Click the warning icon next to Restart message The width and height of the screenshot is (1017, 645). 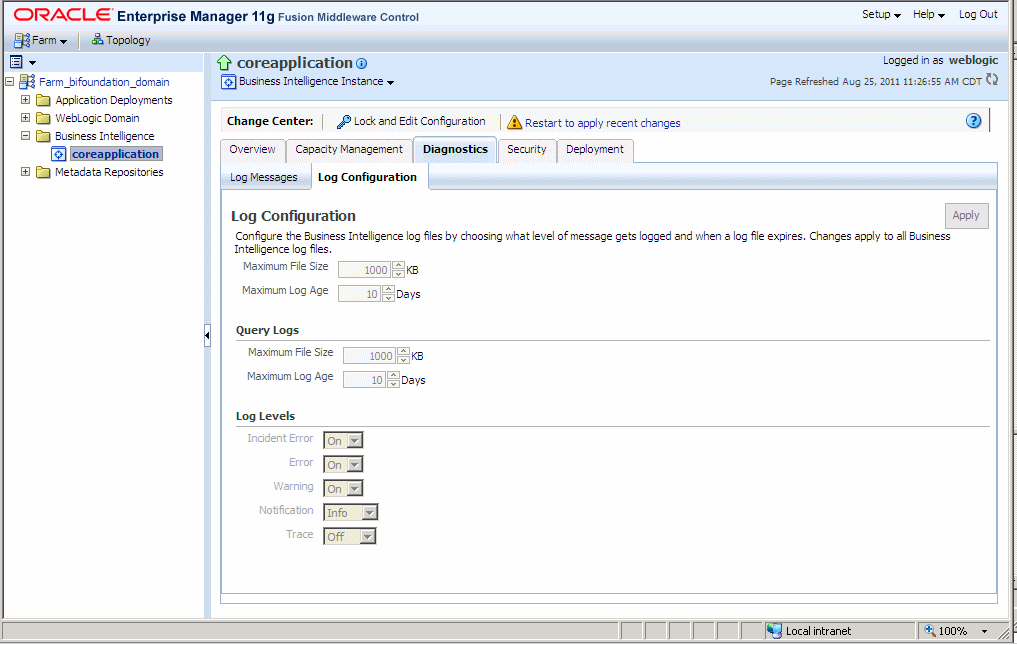click(x=514, y=122)
